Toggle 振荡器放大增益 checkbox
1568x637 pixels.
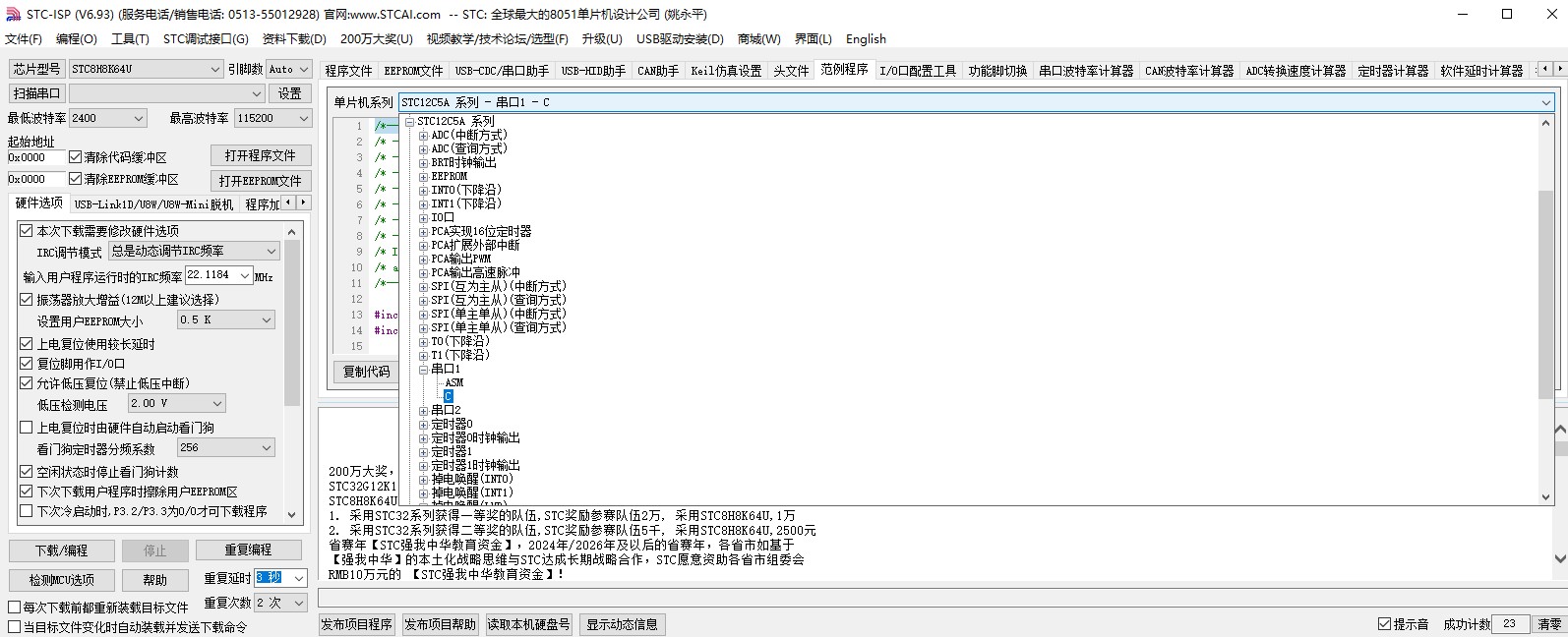click(x=27, y=300)
